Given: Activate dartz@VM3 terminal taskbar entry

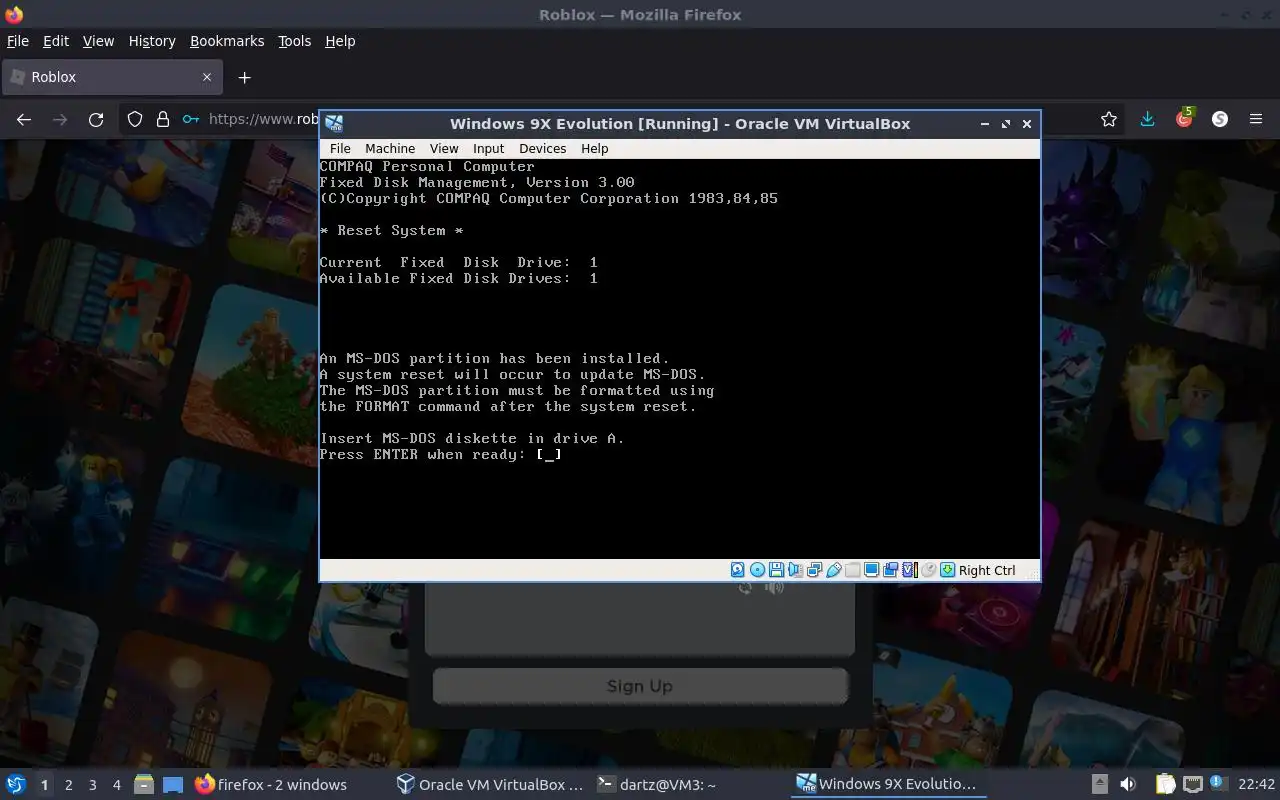Looking at the screenshot, I should point(656,785).
